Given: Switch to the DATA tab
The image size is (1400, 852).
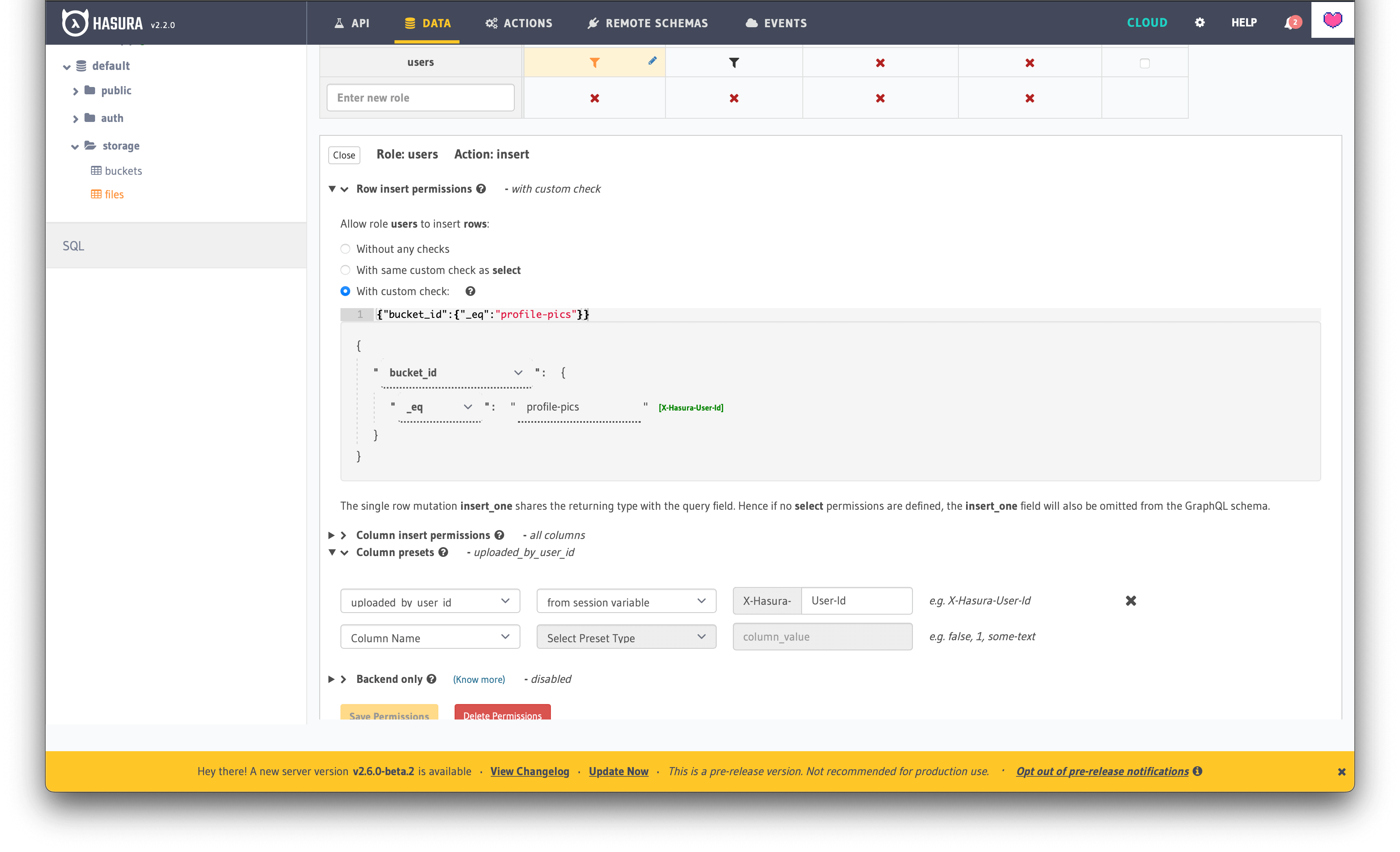Looking at the screenshot, I should click(x=427, y=23).
